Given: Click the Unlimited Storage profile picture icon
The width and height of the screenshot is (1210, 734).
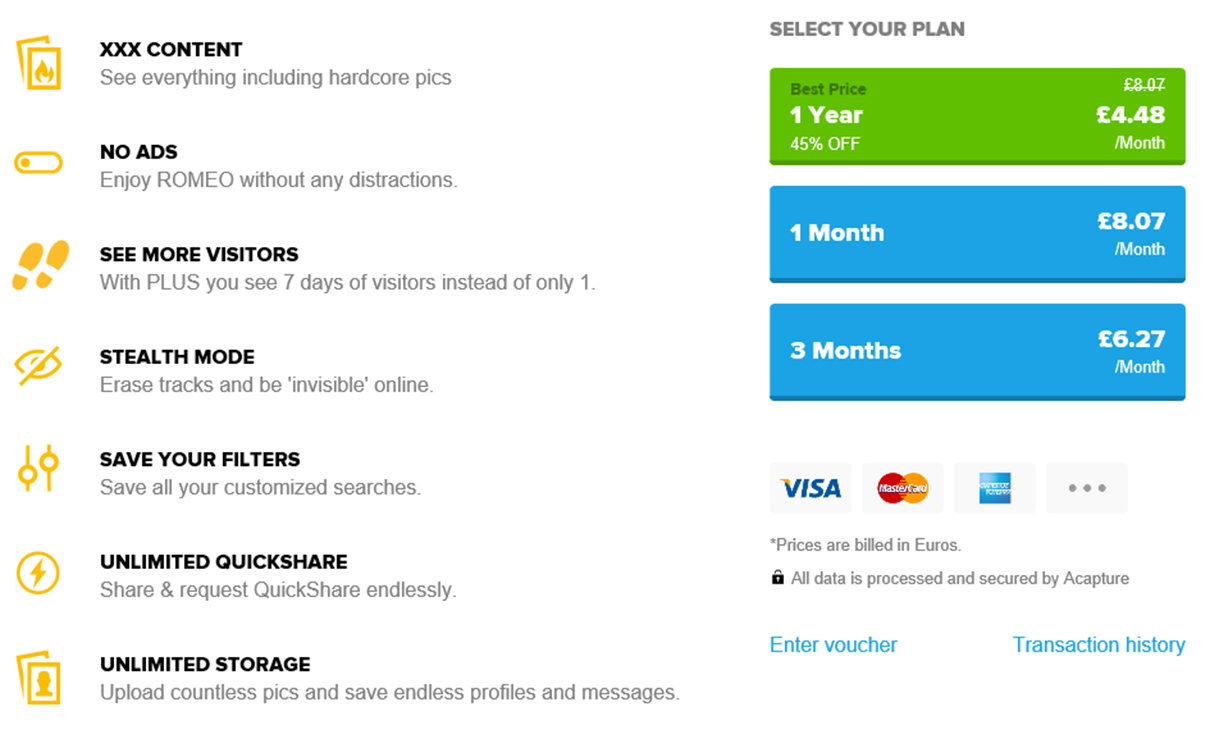Looking at the screenshot, I should click(x=39, y=677).
